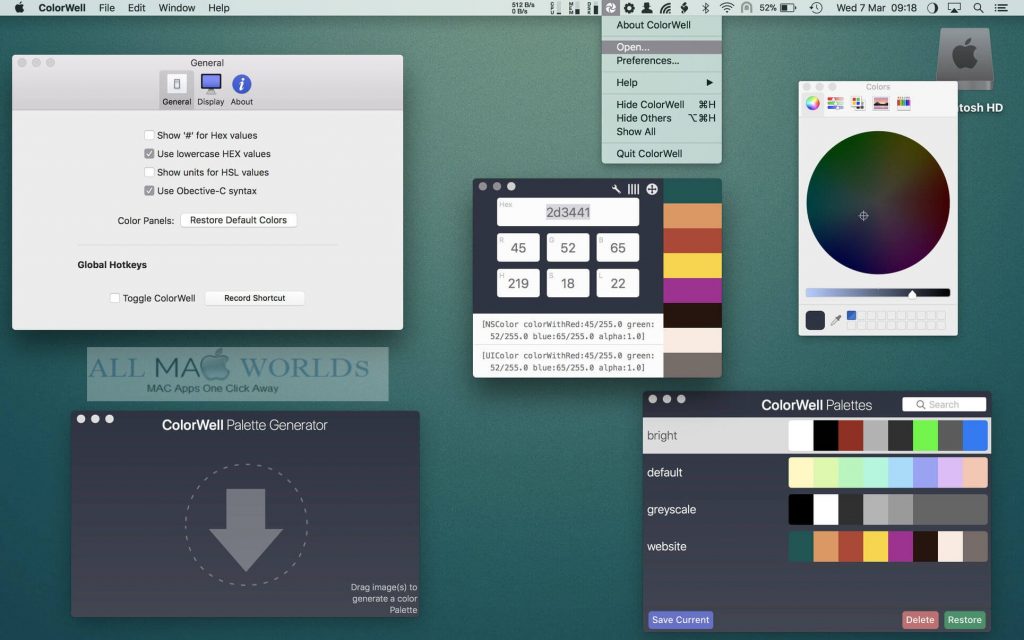Image resolution: width=1024 pixels, height=640 pixels.
Task: Click the red Delete button in Palettes
Action: tap(920, 620)
